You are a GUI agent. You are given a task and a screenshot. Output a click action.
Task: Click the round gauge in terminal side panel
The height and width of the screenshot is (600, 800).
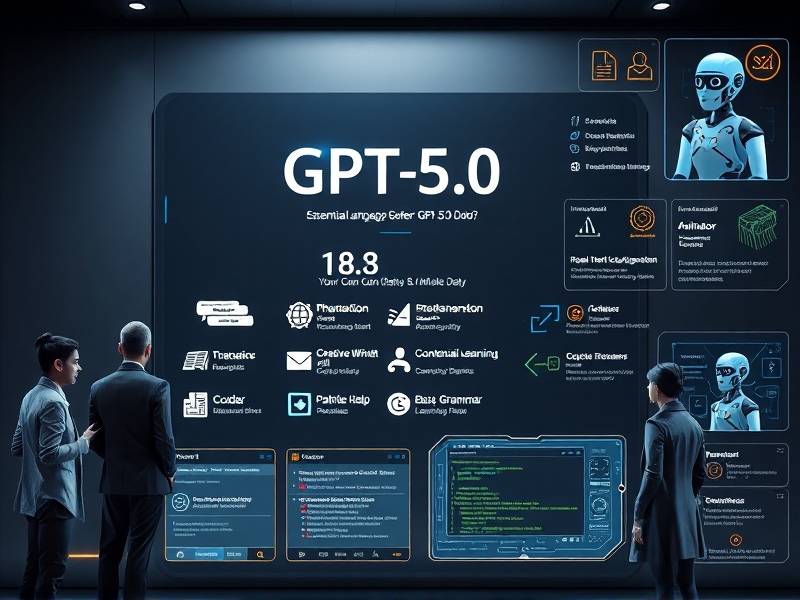tap(600, 507)
